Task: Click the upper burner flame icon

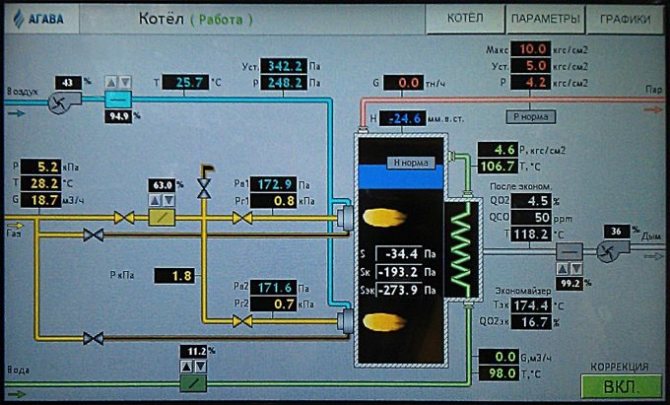Action: [381, 216]
